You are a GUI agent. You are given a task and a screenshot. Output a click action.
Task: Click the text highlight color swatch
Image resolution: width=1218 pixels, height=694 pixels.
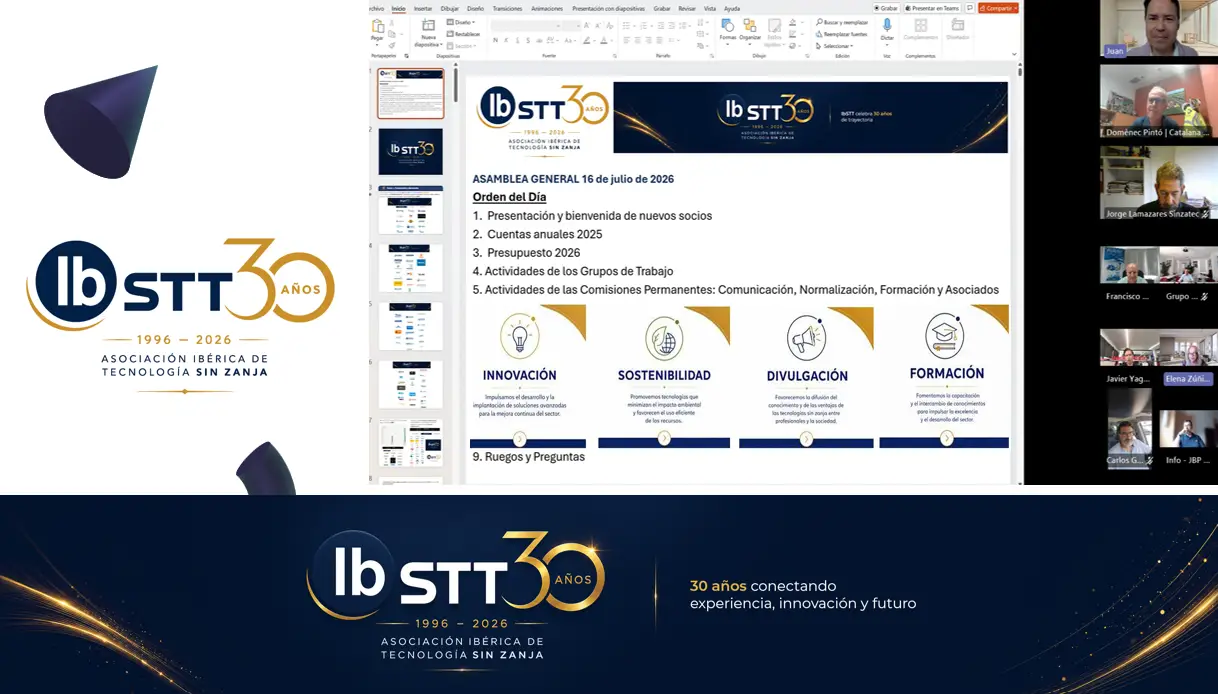coord(586,41)
